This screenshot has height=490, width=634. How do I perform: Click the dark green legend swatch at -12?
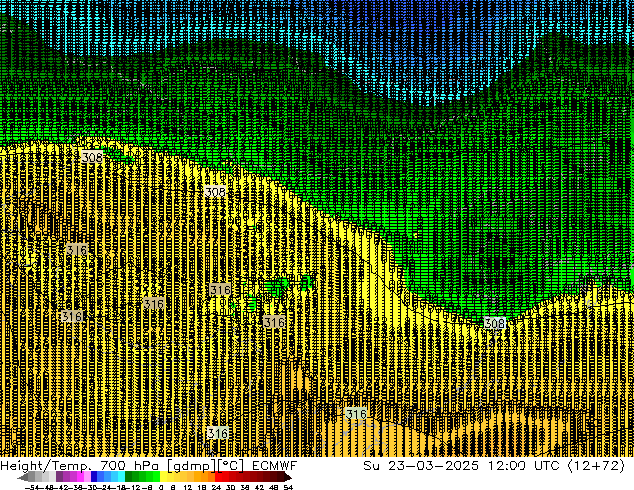click(129, 477)
